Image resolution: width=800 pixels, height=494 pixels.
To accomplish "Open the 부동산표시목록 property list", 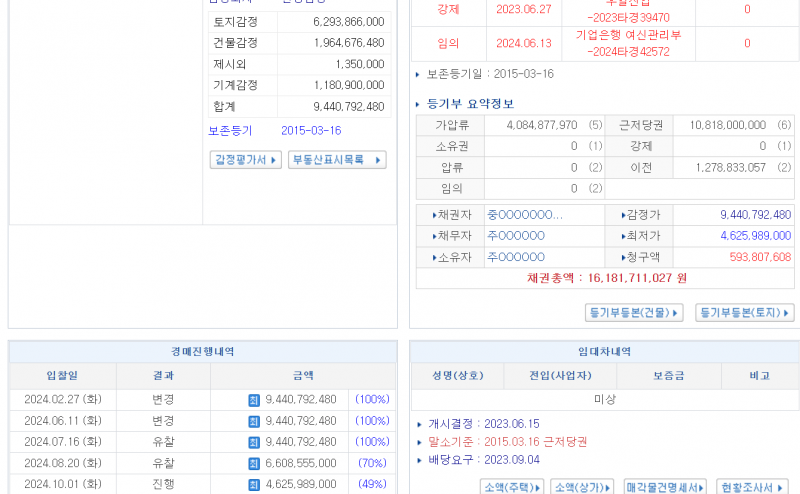I will pyautogui.click(x=336, y=160).
